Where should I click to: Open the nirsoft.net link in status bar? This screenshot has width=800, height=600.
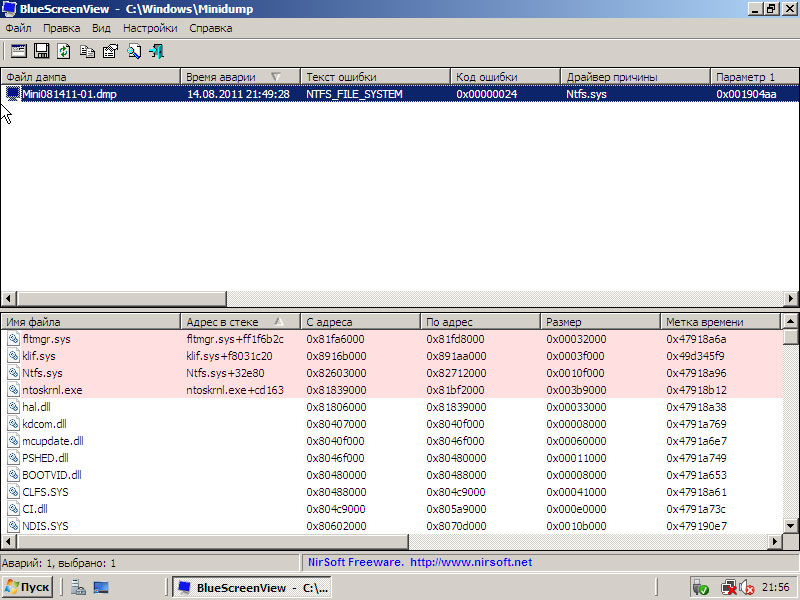pos(470,562)
